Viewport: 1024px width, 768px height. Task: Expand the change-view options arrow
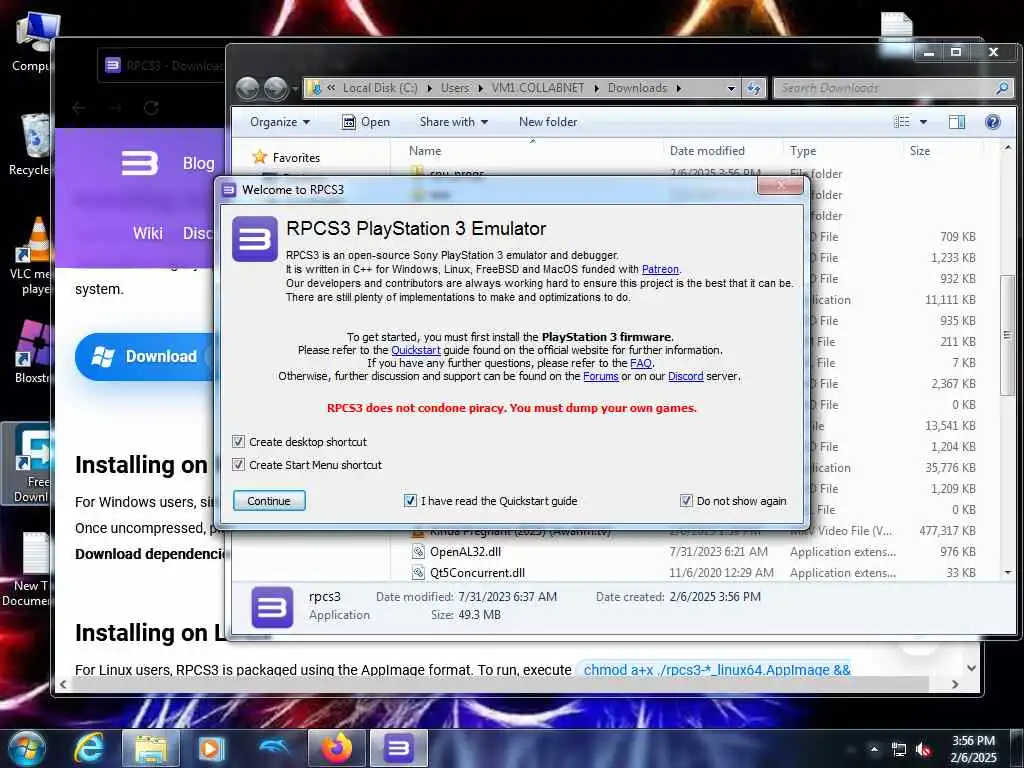point(923,122)
